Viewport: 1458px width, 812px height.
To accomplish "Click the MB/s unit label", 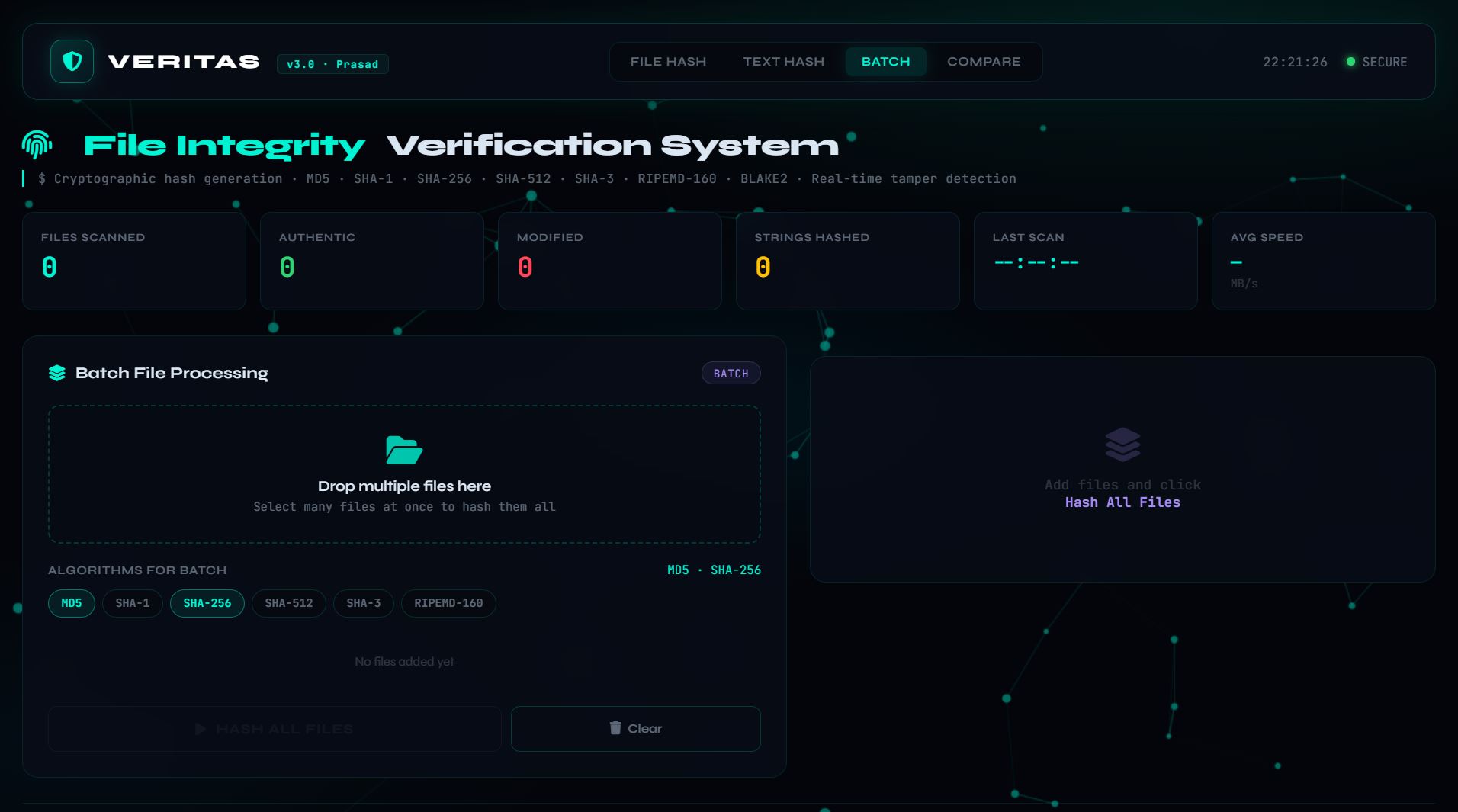I will (x=1244, y=284).
